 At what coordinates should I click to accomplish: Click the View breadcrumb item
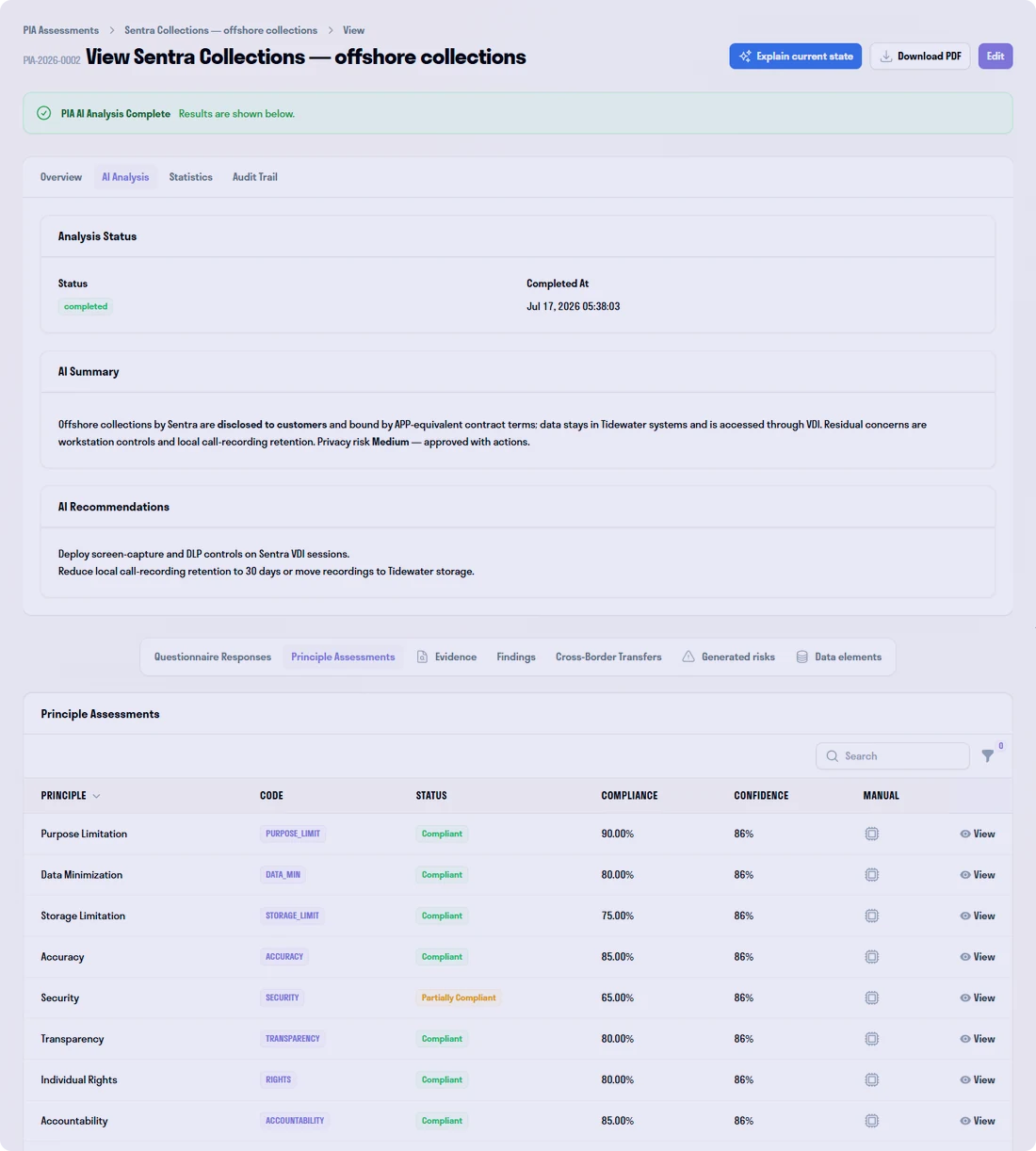click(353, 30)
